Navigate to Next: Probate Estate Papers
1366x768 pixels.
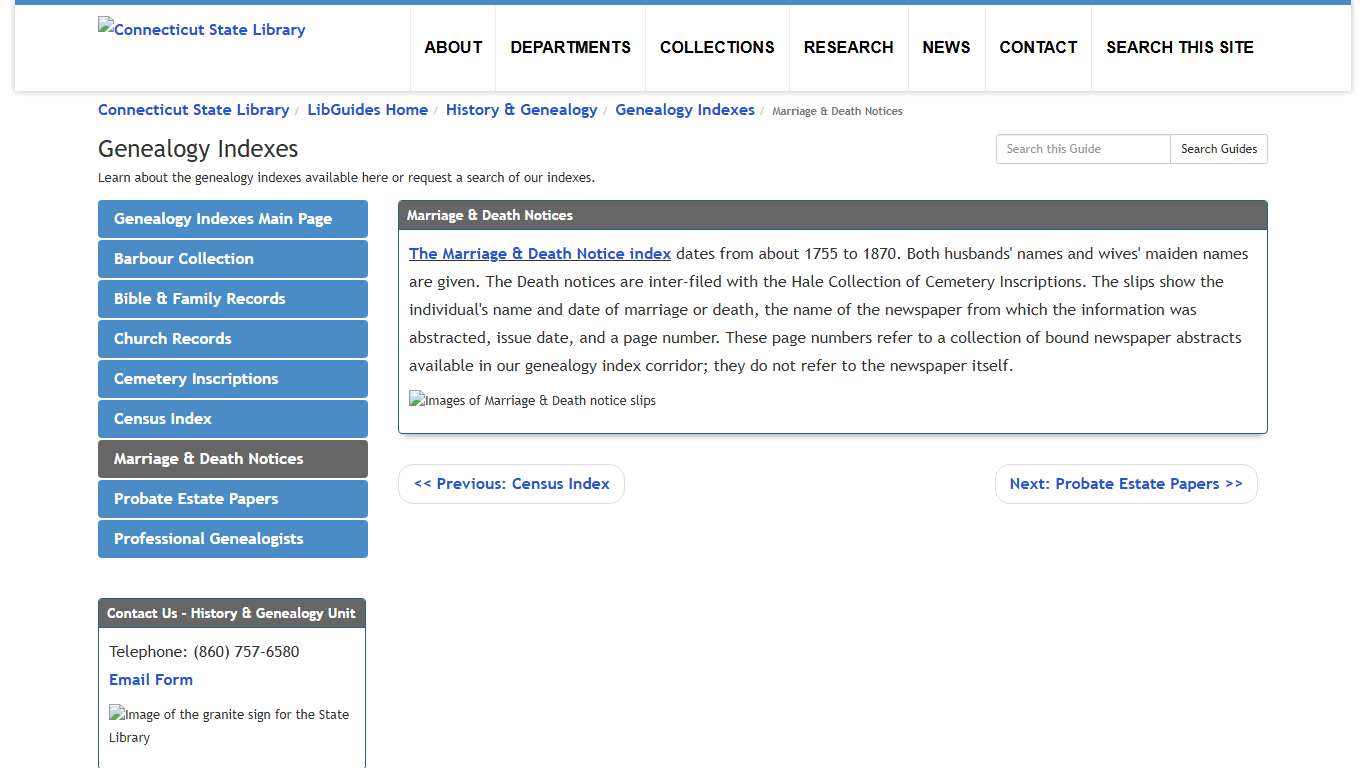tap(1126, 483)
